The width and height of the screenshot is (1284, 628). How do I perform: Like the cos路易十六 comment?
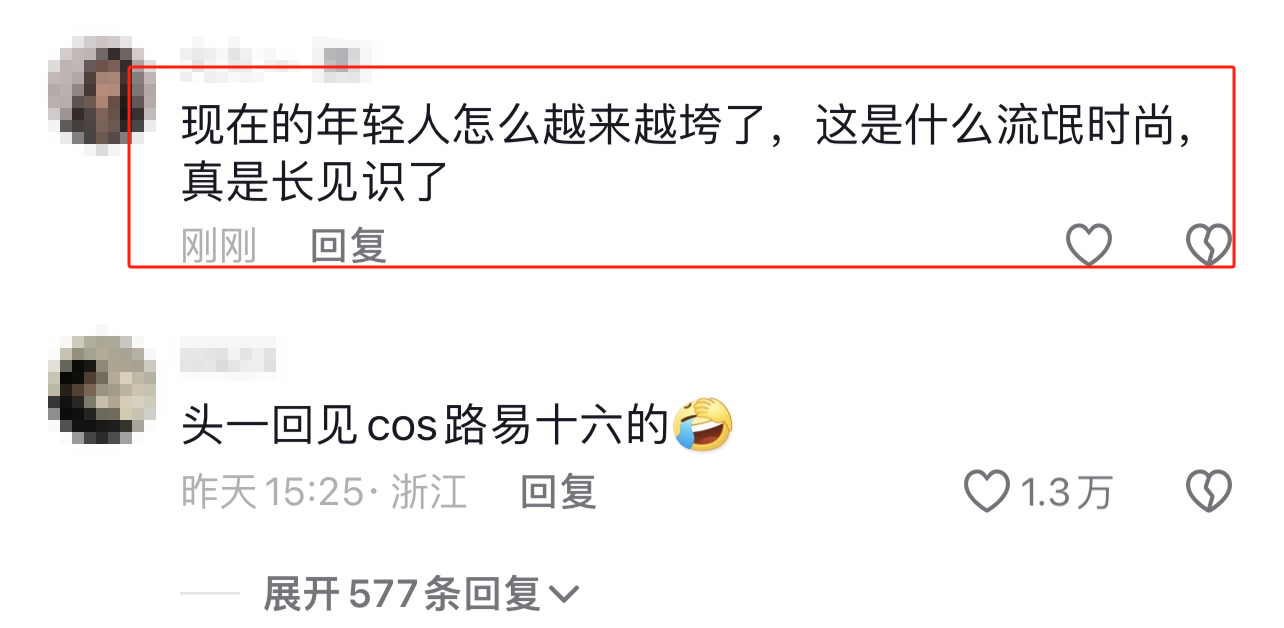[986, 491]
